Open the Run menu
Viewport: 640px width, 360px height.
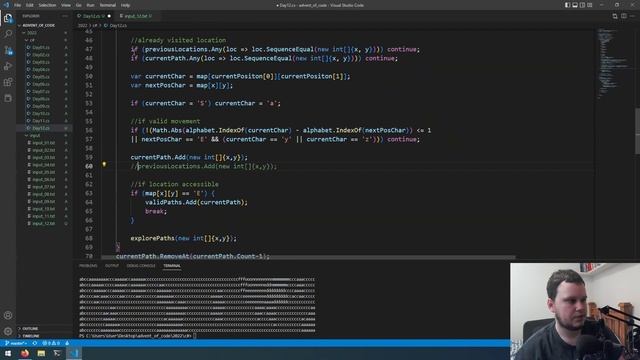[x=91, y=5]
